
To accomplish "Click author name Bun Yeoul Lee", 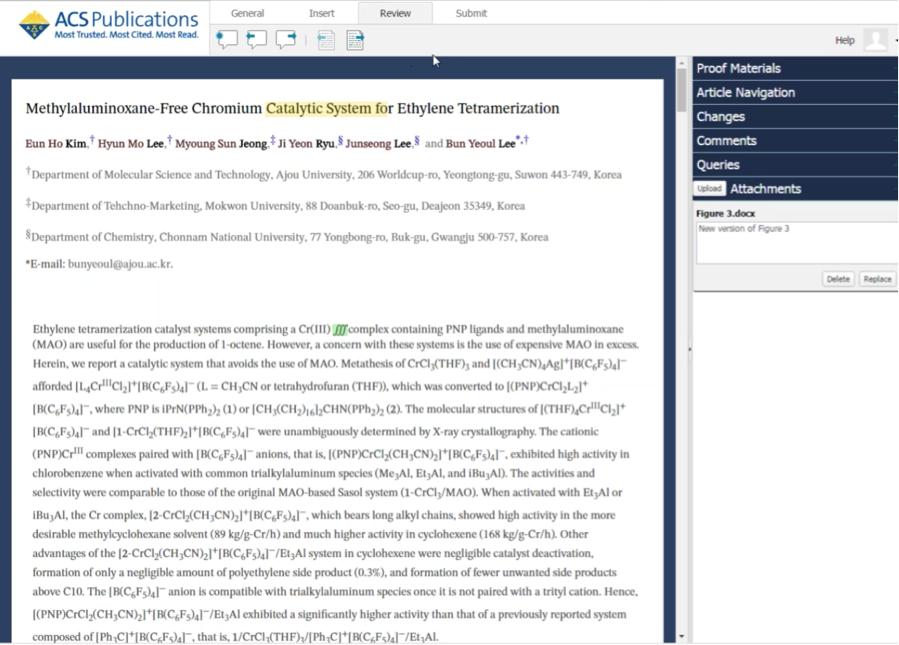I will [x=480, y=143].
